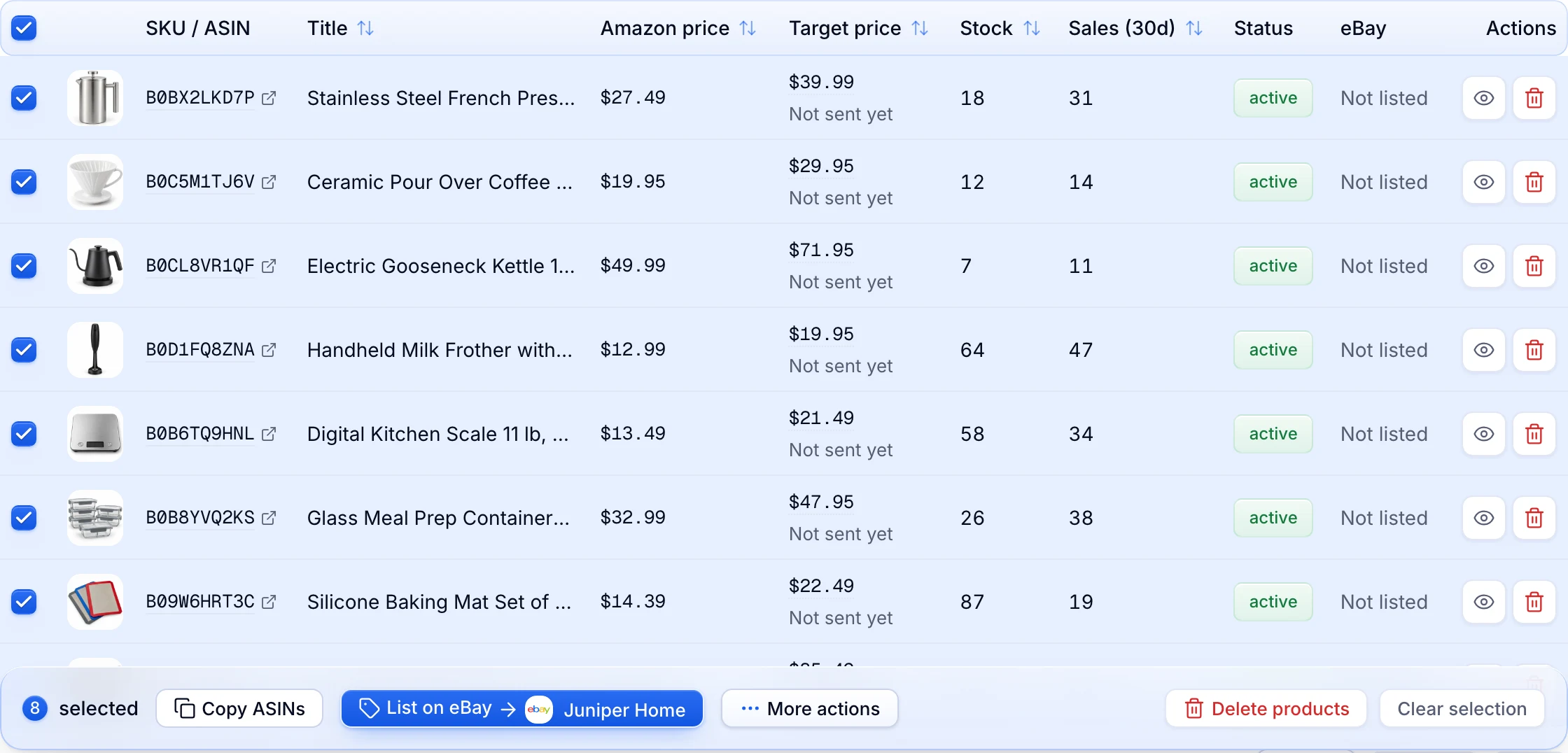Uncheck the Ceramic Pour Over Coffee row
Viewport: 1568px width, 753px height.
pyautogui.click(x=24, y=182)
